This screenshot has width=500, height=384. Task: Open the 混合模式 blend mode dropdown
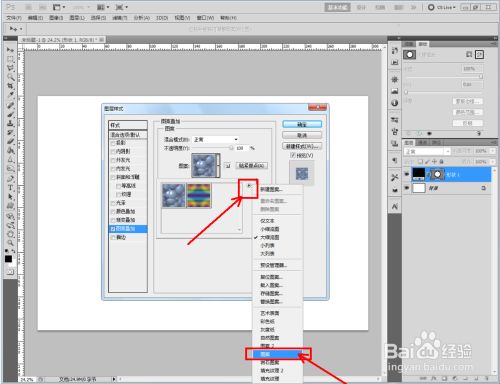(x=216, y=139)
